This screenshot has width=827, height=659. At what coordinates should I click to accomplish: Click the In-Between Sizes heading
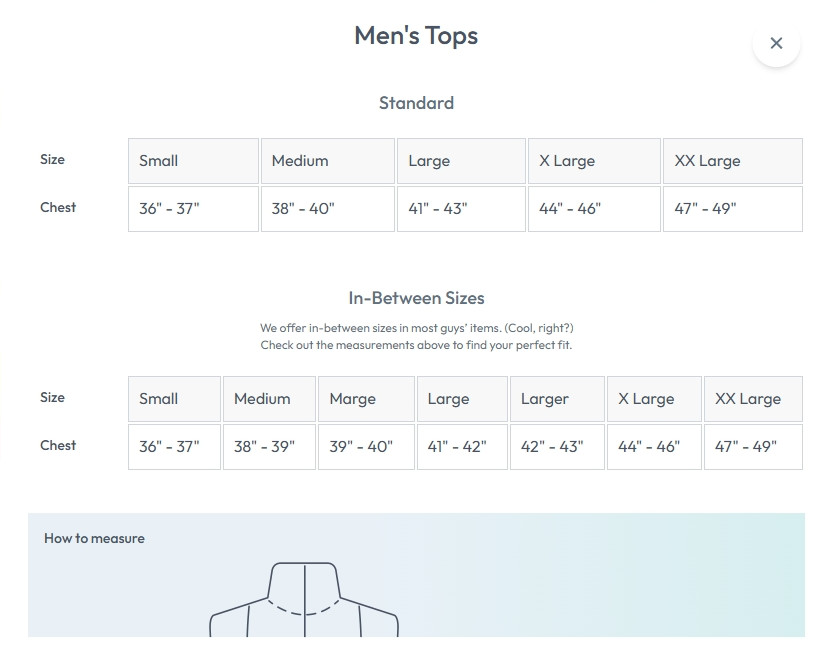coord(416,298)
